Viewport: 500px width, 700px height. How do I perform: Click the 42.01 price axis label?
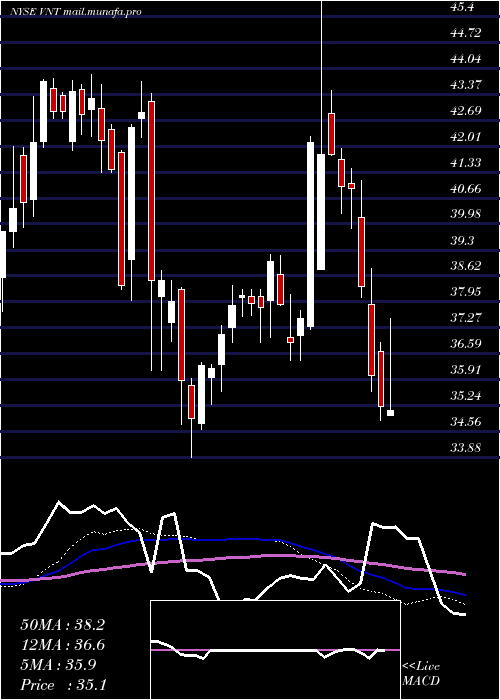[x=466, y=136]
